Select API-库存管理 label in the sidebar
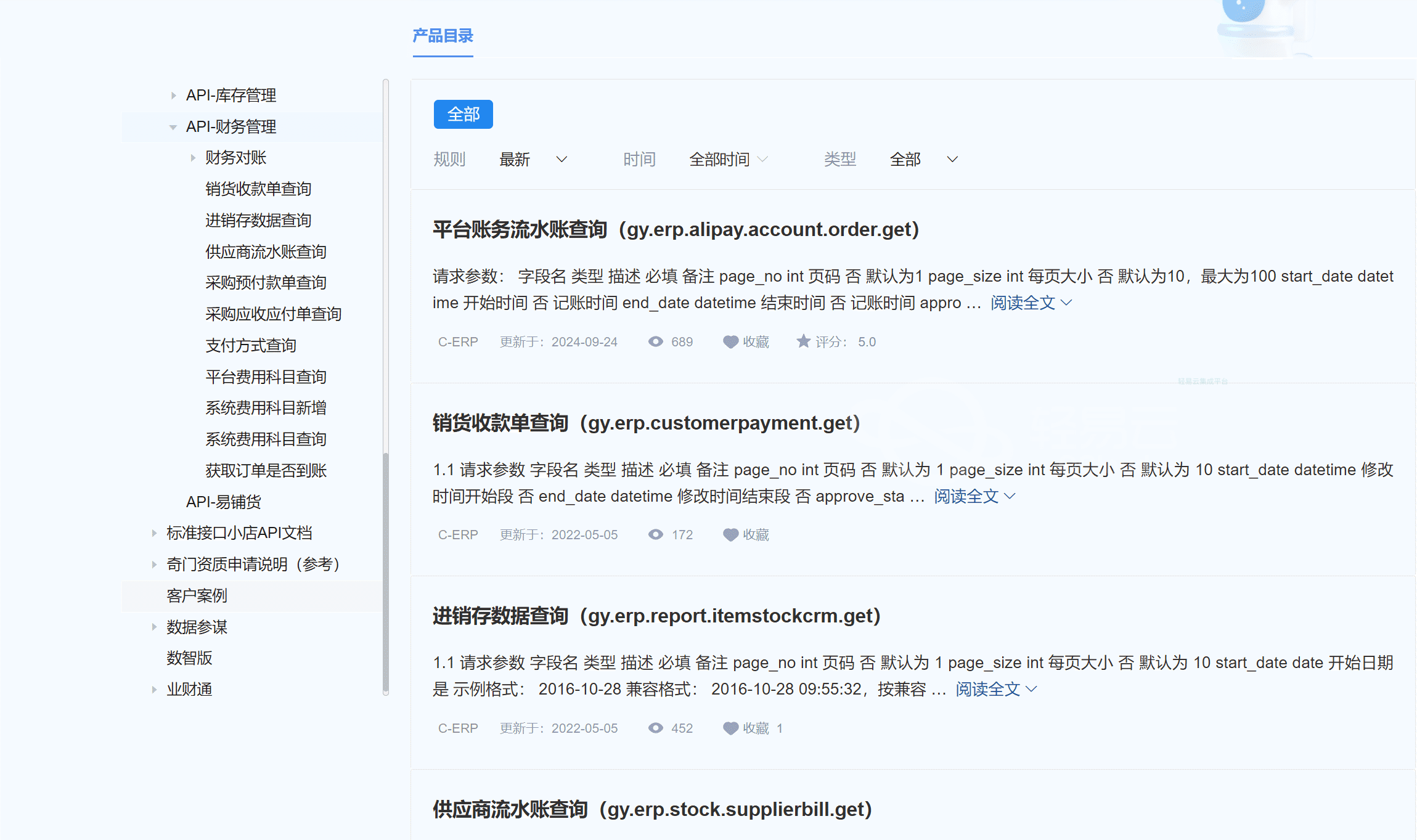 click(x=231, y=96)
